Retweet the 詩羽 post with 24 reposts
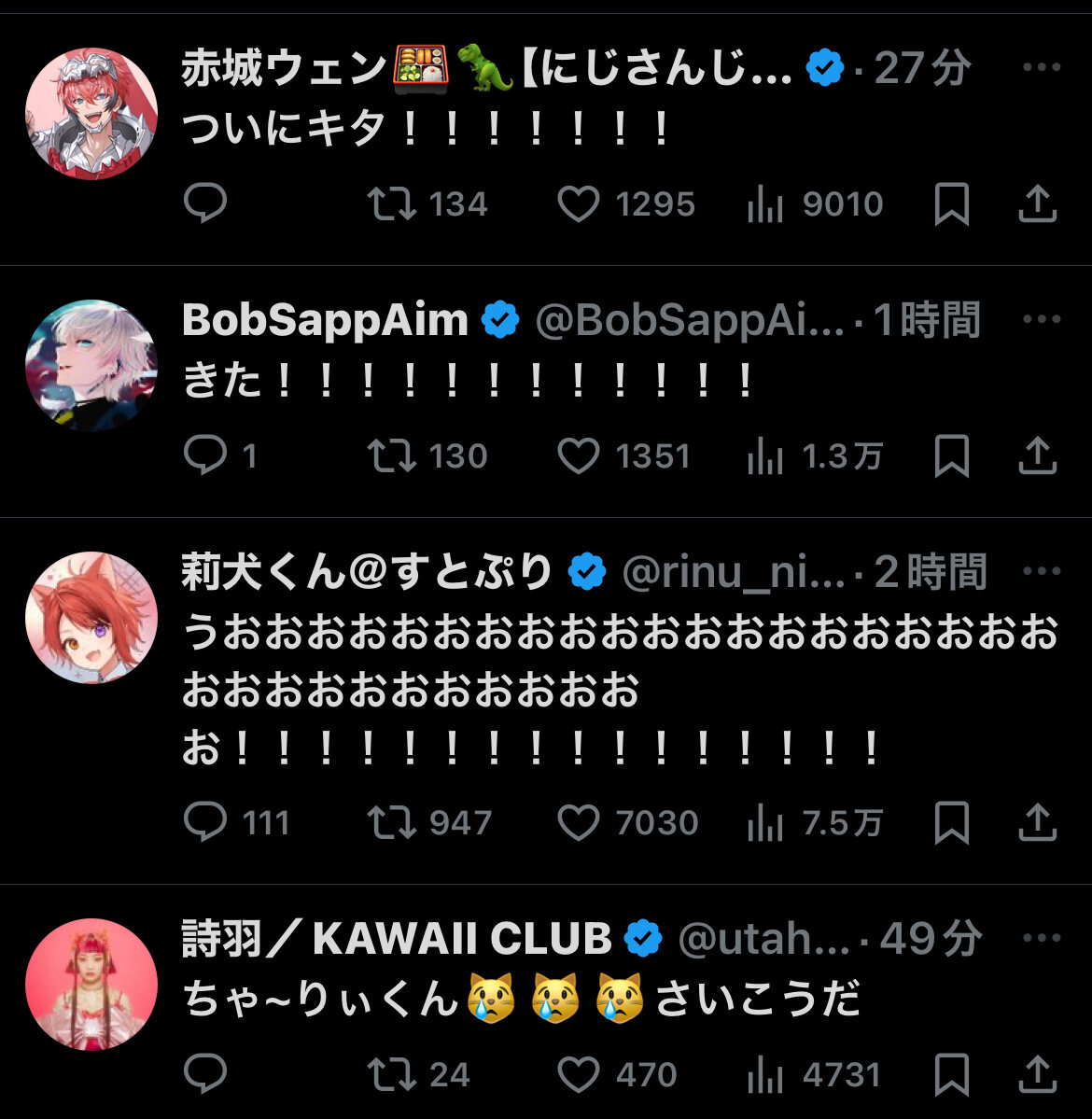The height and width of the screenshot is (1119, 1092). pos(418,1074)
